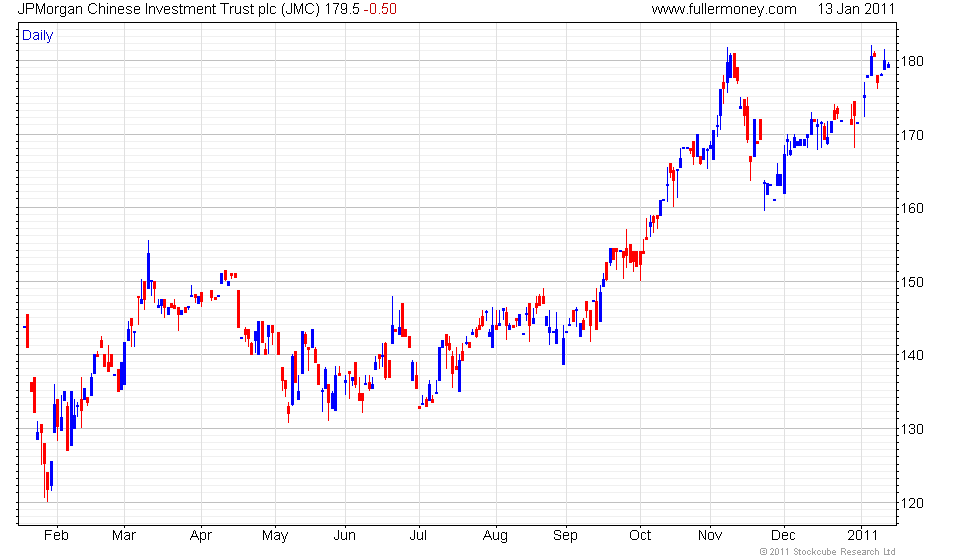Click the 130 price axis label
The image size is (980, 560).
click(912, 429)
